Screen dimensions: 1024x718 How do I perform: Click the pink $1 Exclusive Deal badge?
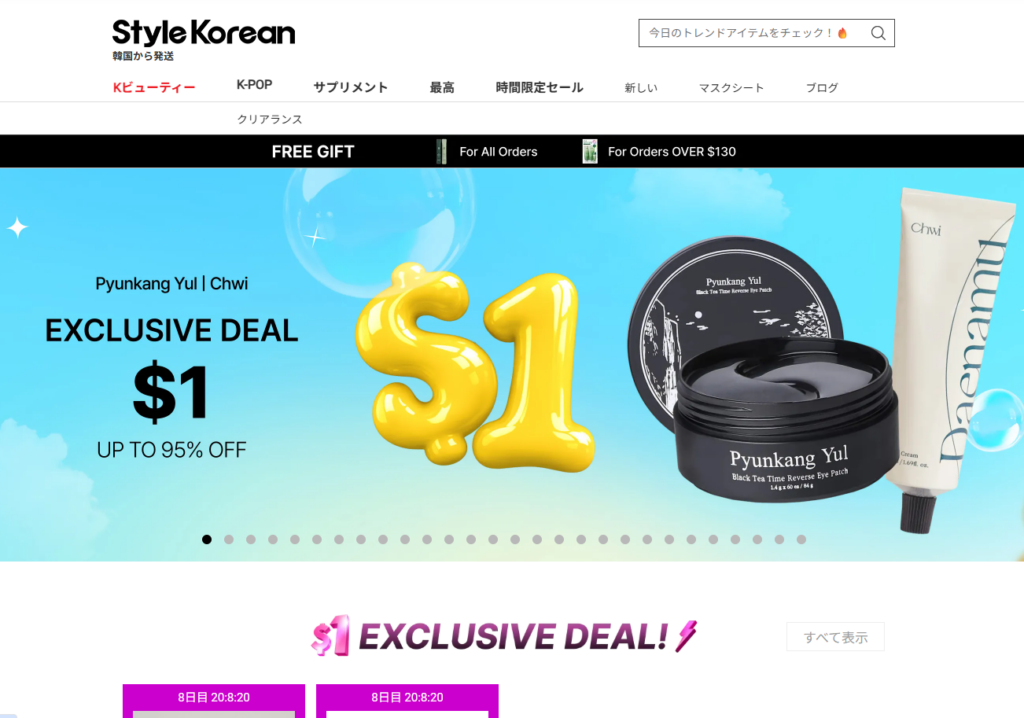pos(330,636)
